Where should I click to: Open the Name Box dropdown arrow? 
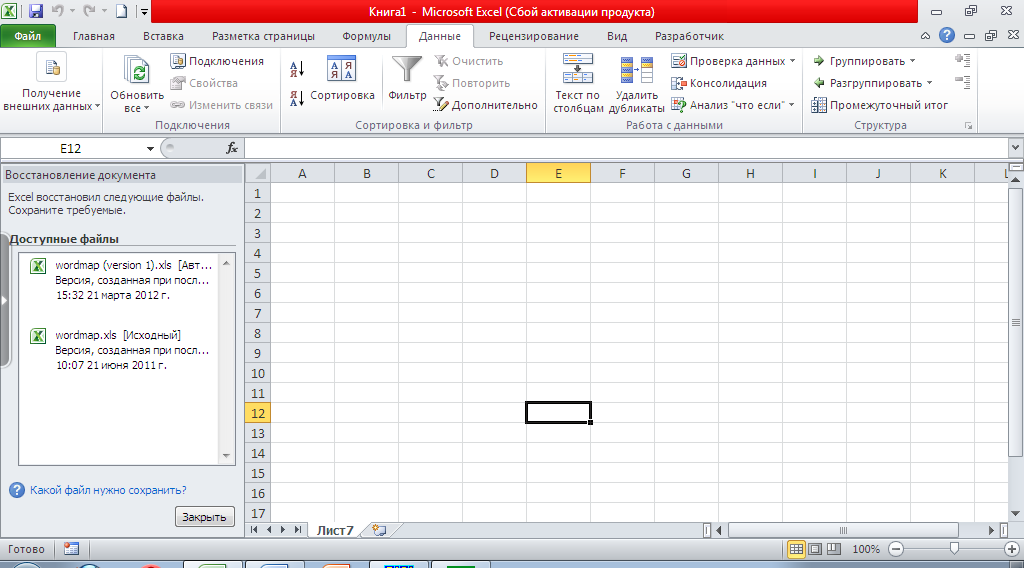click(150, 149)
